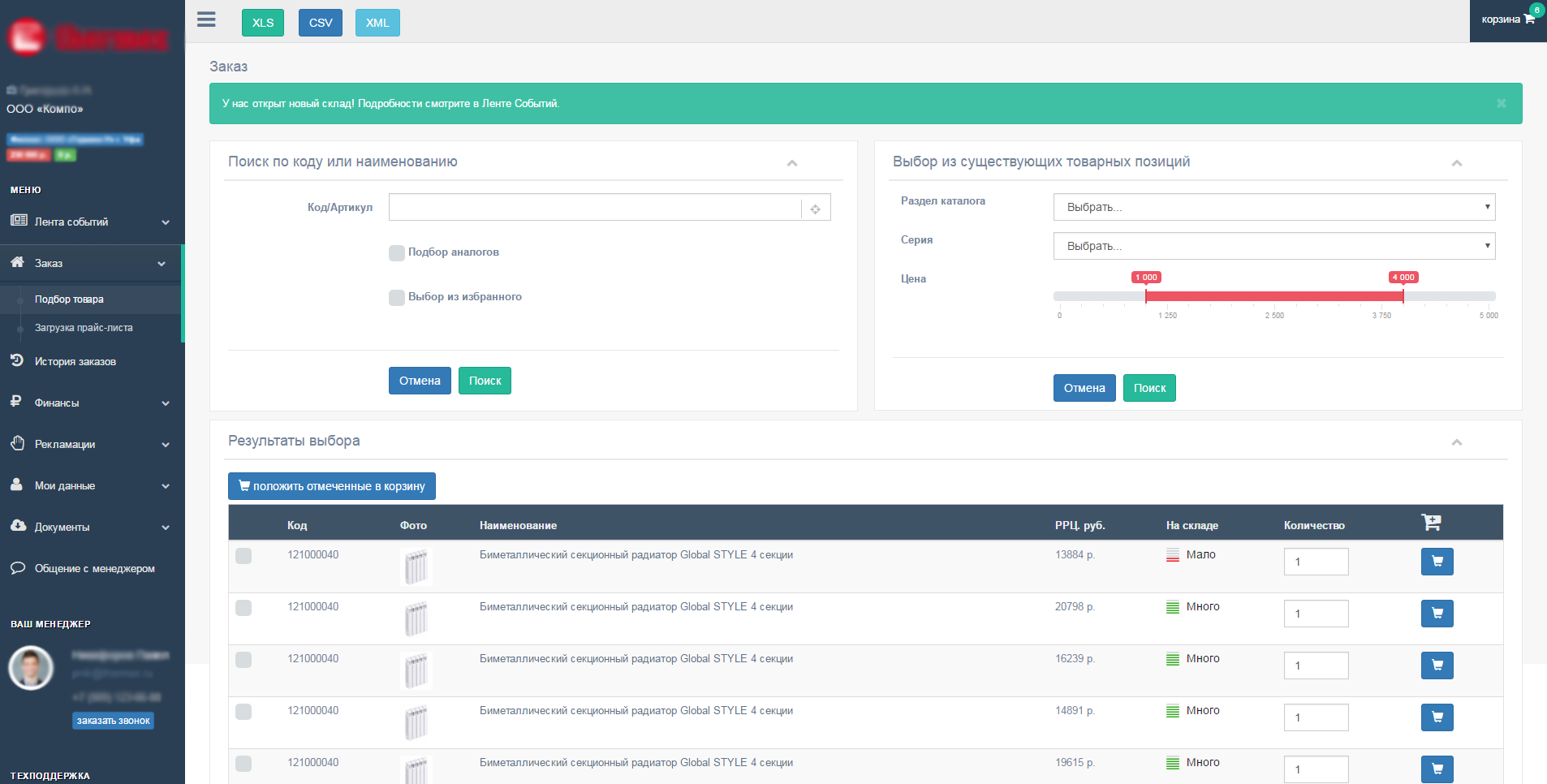Click the заказать звонок button
This screenshot has width=1547, height=784.
(x=114, y=721)
